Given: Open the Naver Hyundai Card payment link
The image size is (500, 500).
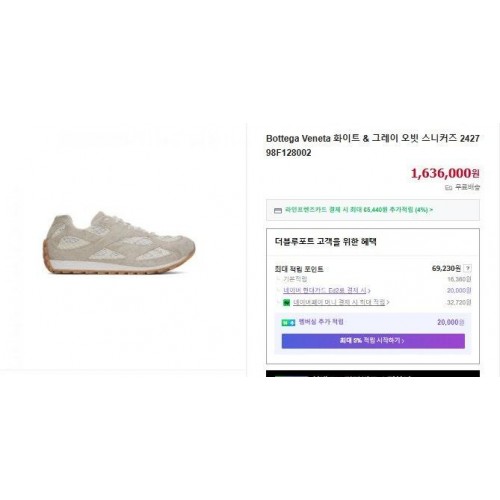Looking at the screenshot, I should pyautogui.click(x=325, y=291).
